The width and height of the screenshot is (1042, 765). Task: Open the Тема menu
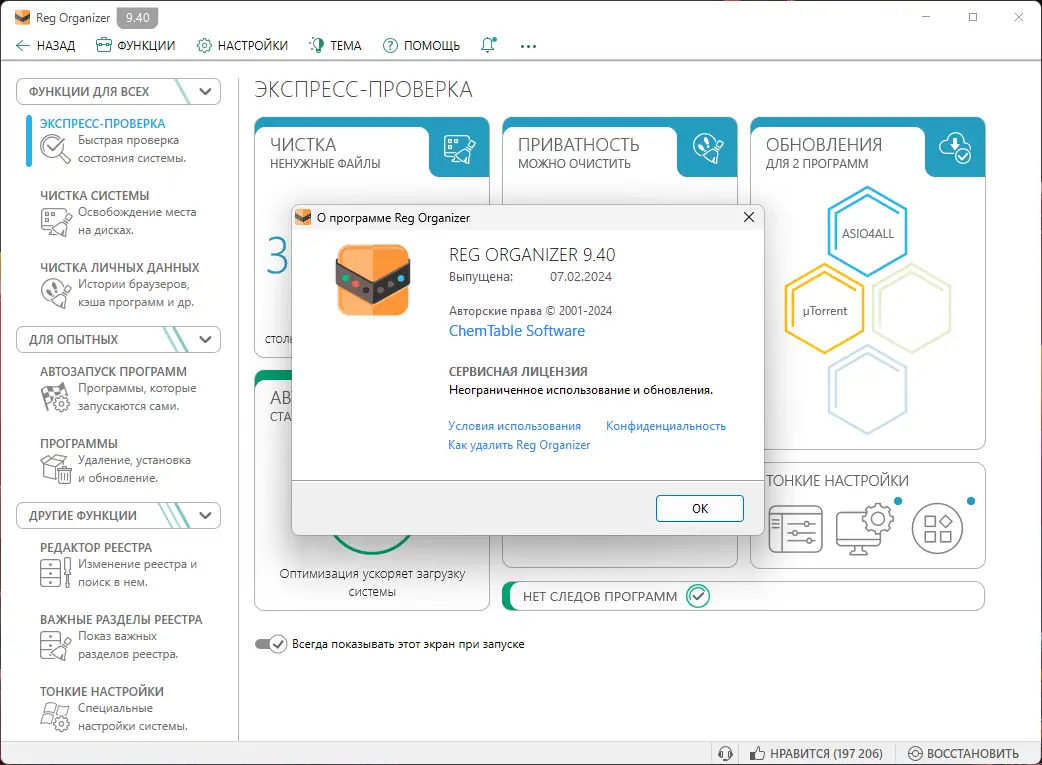[335, 45]
